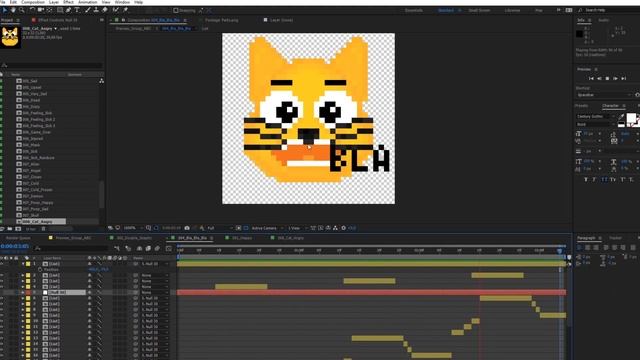Open the Window menu
This screenshot has height=360, width=640.
(x=122, y=2)
